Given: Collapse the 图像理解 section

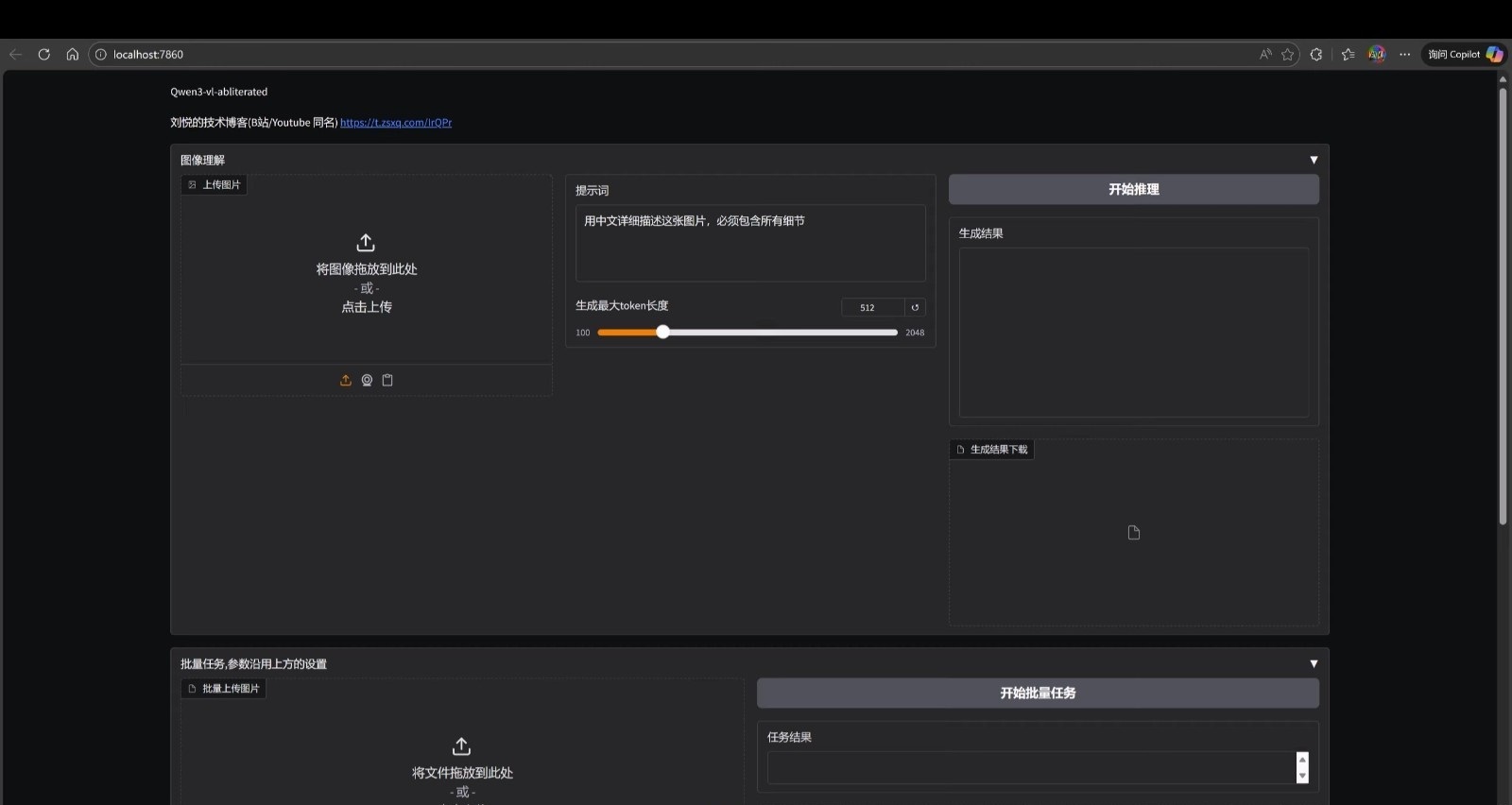Looking at the screenshot, I should coord(1313,160).
